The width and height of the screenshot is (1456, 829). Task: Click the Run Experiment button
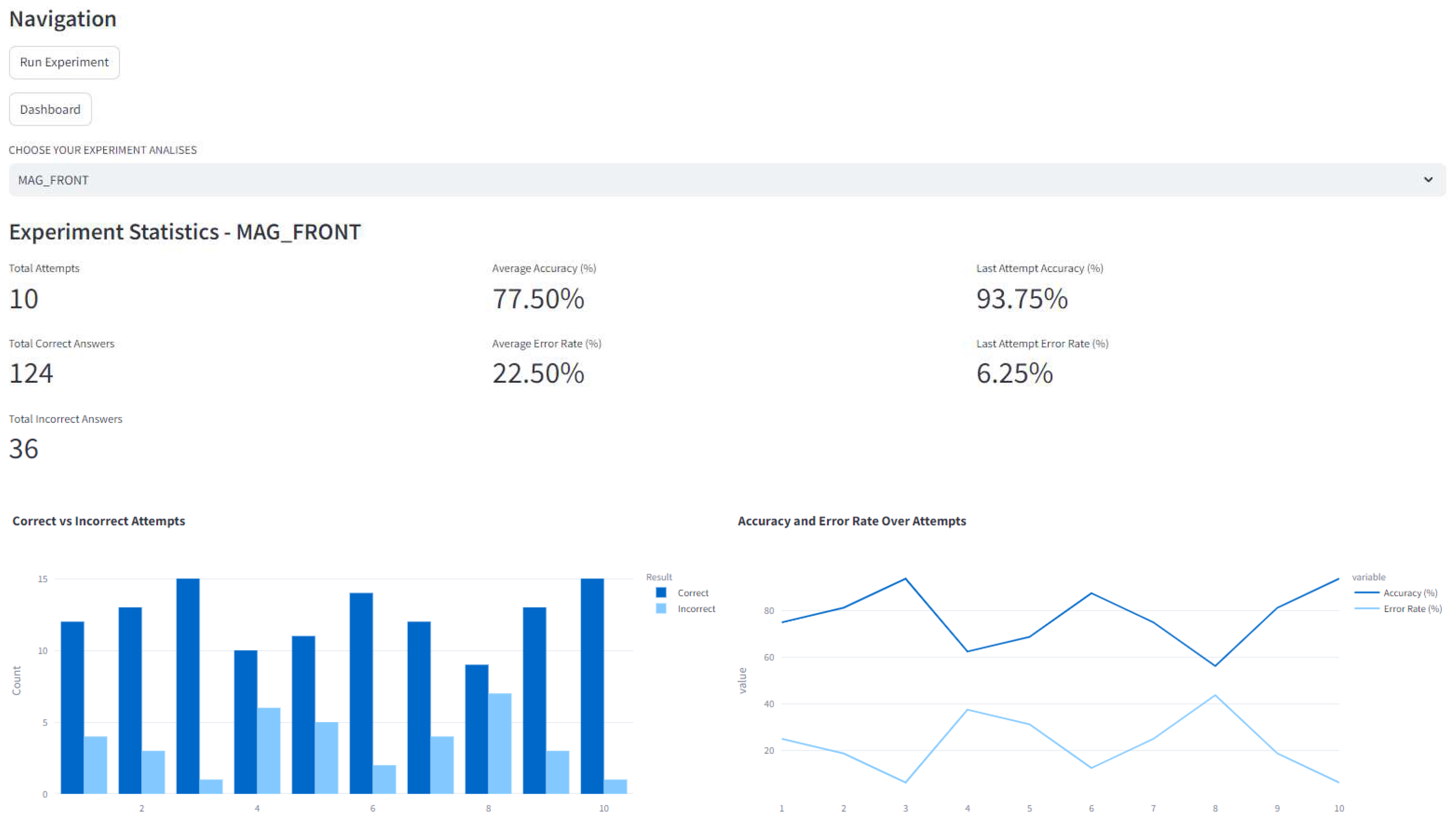click(x=64, y=62)
